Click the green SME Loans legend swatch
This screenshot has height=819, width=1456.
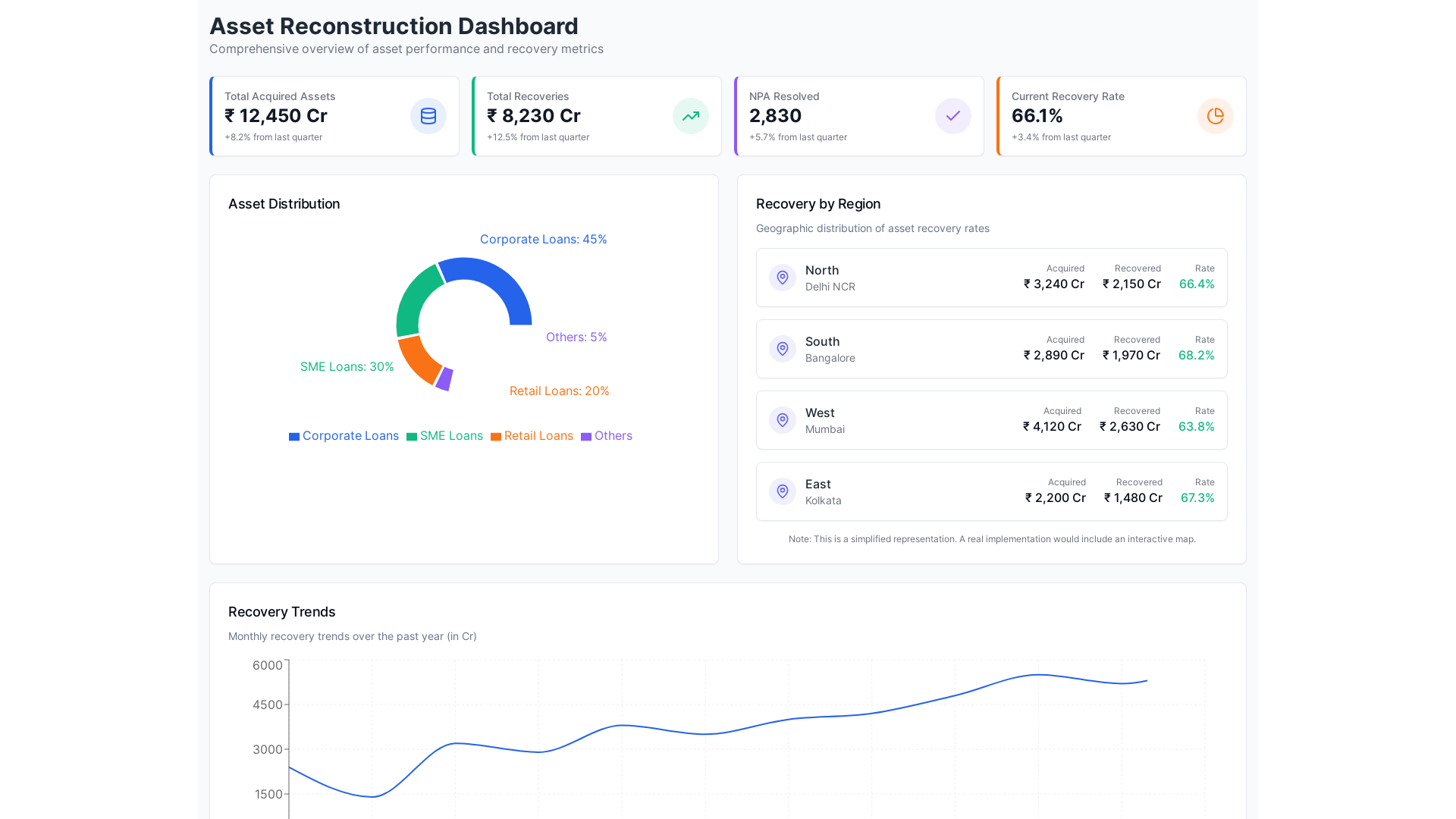(x=412, y=437)
